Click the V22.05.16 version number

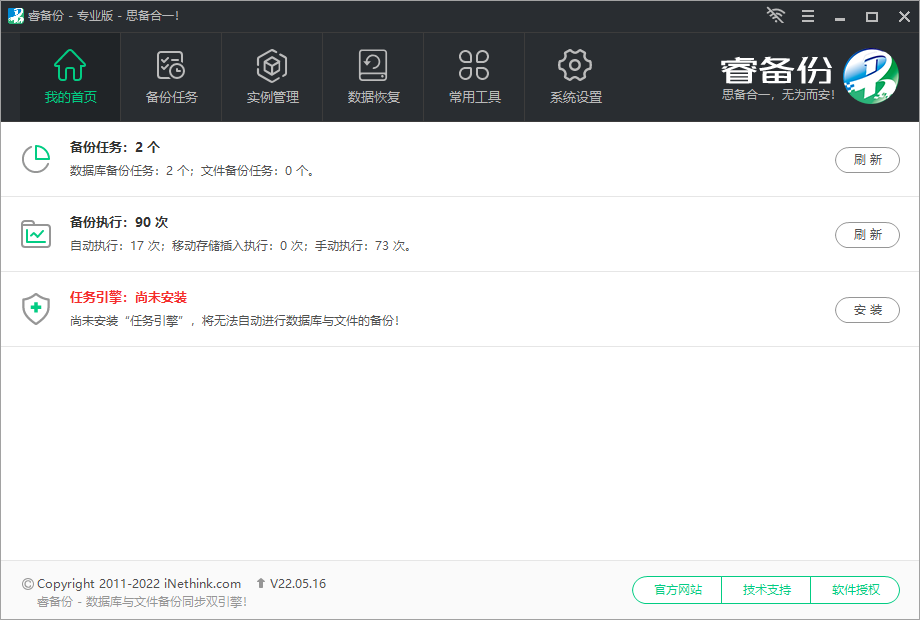[297, 584]
